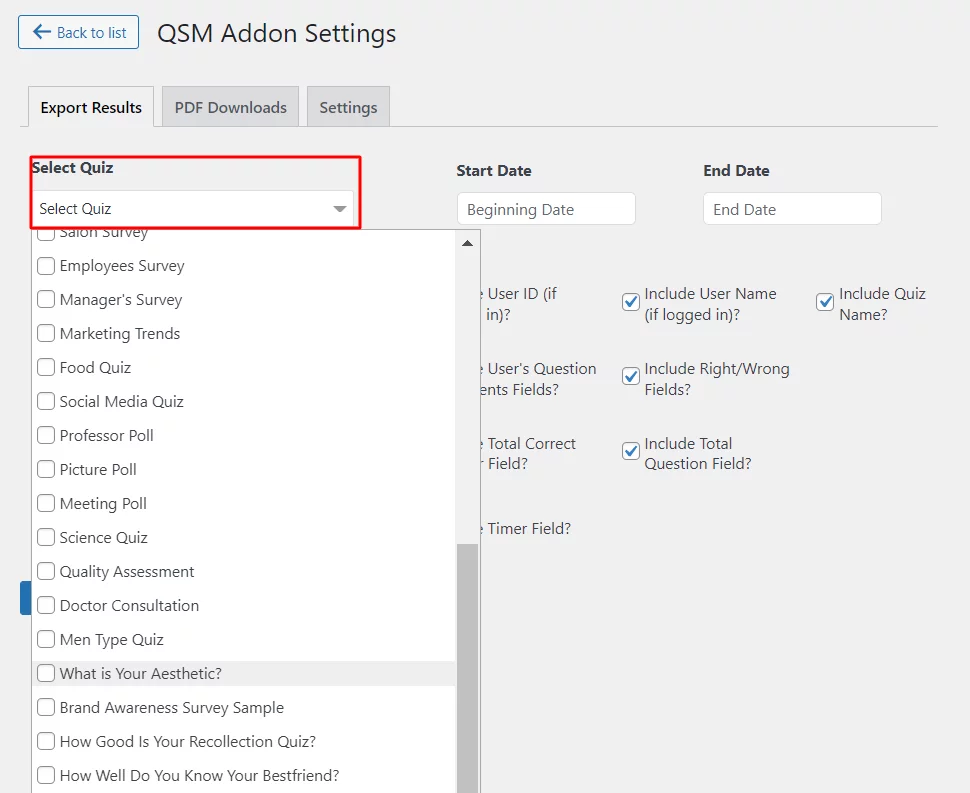
Task: Check the Science Quiz checkbox
Action: point(46,538)
